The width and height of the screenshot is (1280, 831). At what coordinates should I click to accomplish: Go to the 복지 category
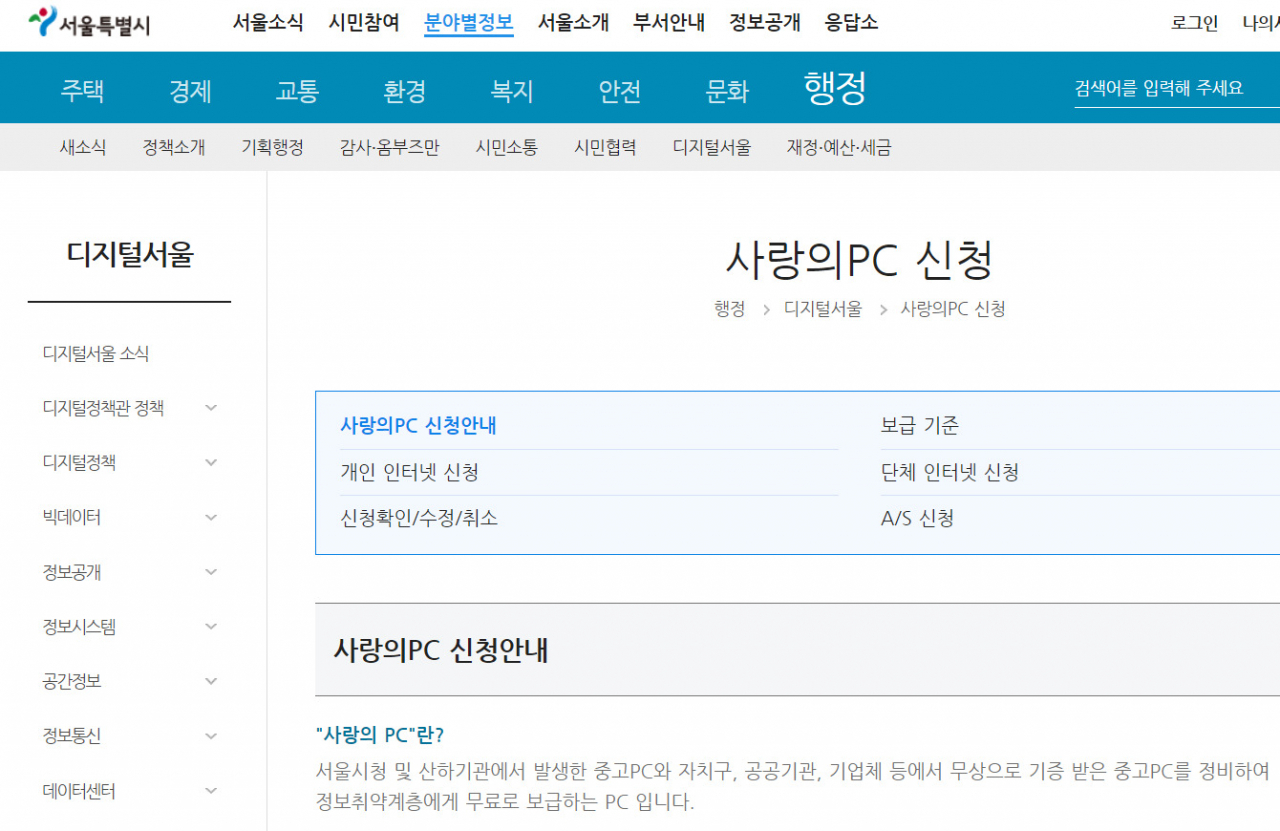pos(512,91)
